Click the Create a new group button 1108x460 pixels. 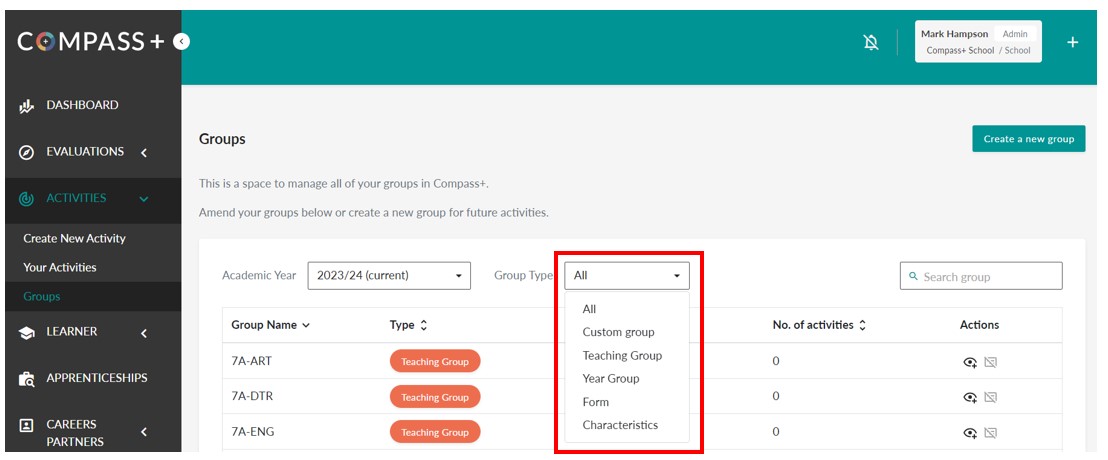pos(1028,139)
